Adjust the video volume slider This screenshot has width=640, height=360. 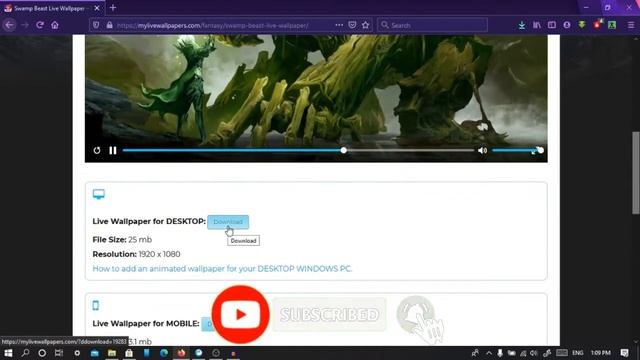coord(518,151)
